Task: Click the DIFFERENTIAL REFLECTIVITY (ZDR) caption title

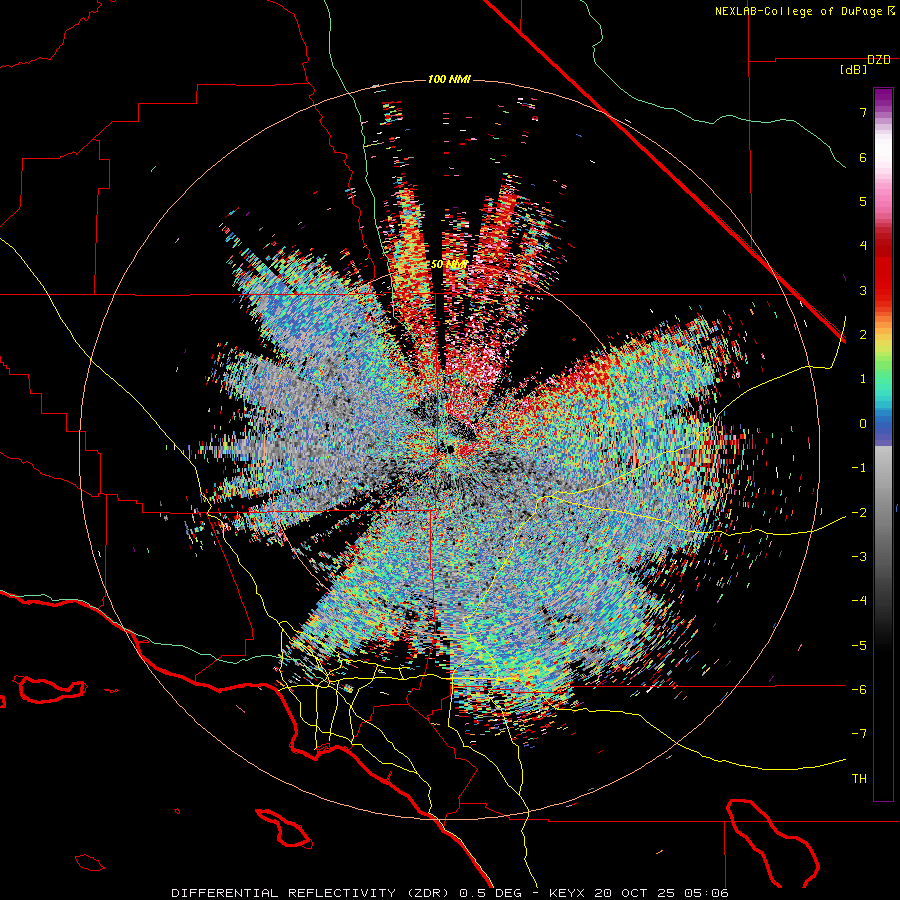Action: tap(312, 893)
